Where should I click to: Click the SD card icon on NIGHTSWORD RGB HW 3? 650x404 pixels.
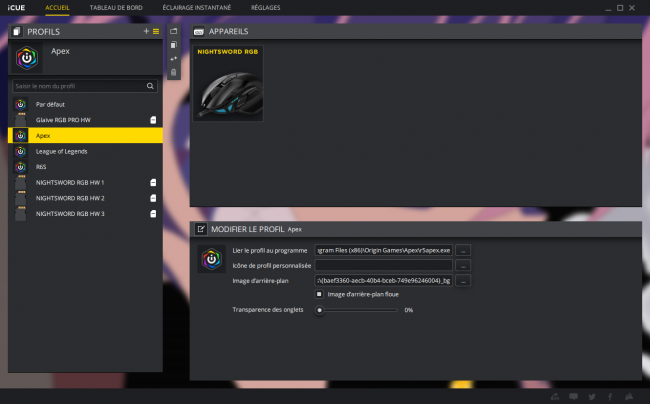[x=153, y=214]
